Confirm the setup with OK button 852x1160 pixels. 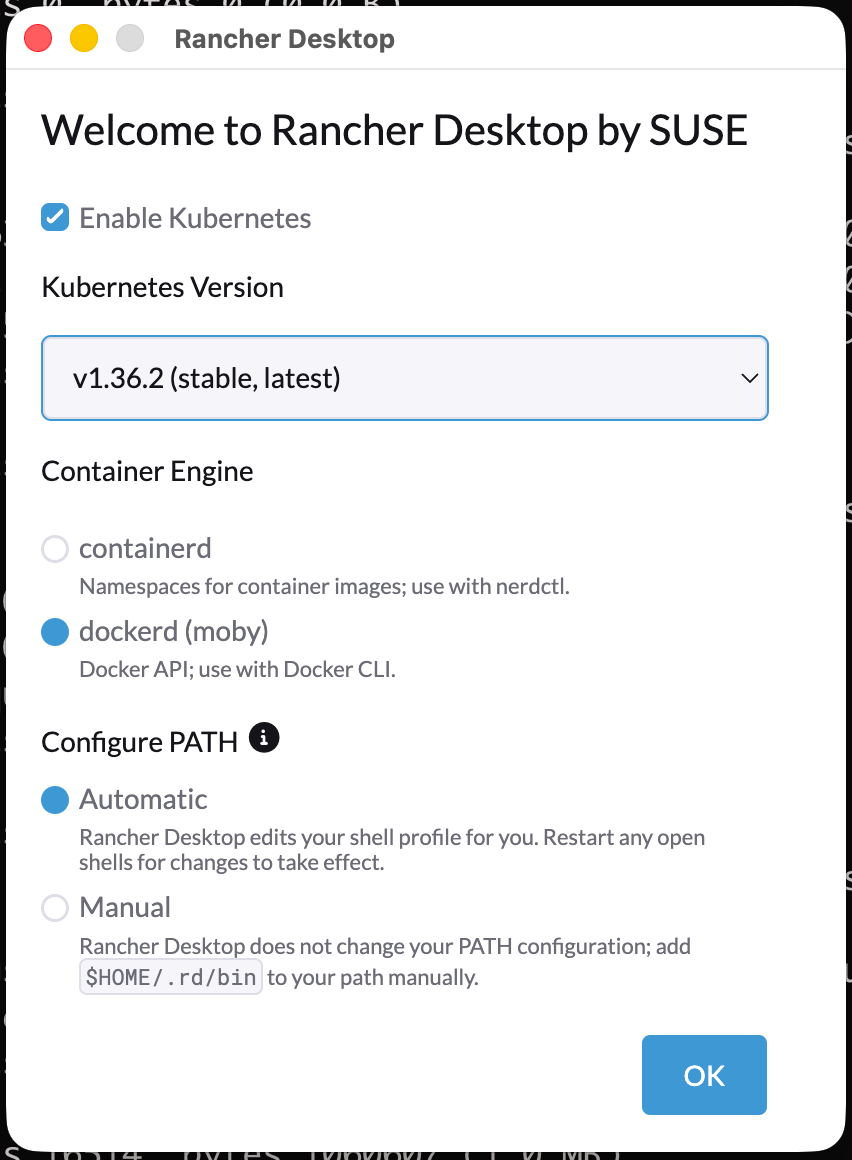704,1075
